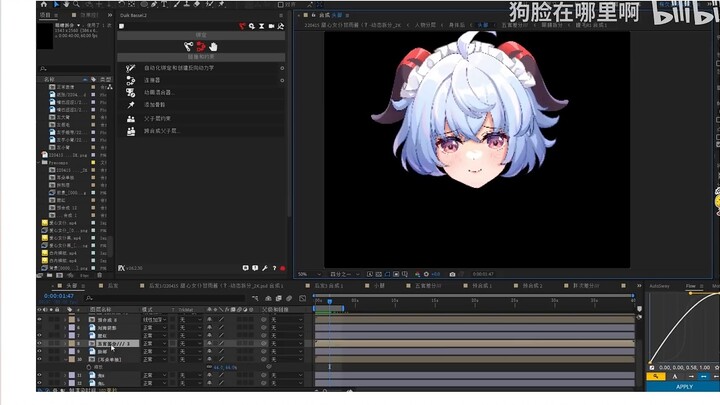Image resolution: width=720 pixels, height=405 pixels.
Task: Click the timeline current time 0:00:01:47
Action: pos(59,296)
